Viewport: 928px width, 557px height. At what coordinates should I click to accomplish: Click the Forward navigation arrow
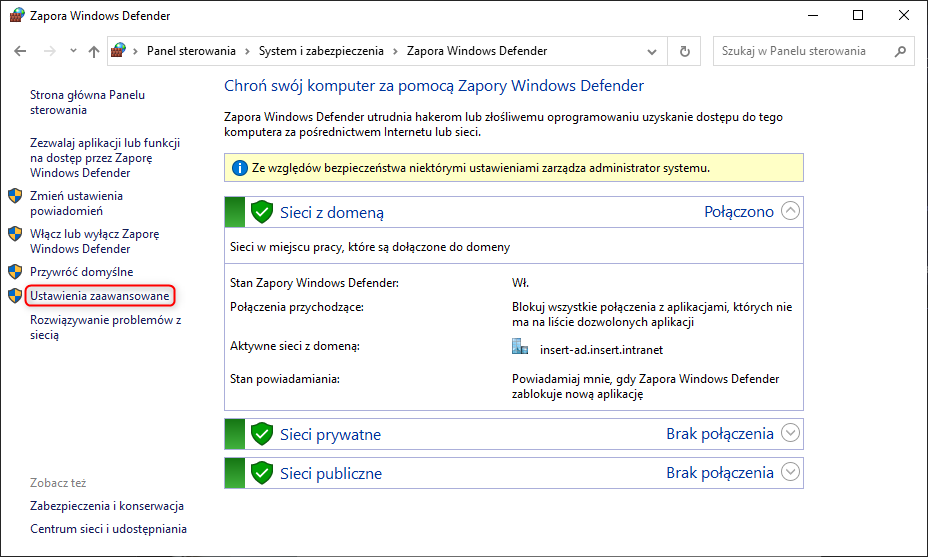(x=50, y=51)
